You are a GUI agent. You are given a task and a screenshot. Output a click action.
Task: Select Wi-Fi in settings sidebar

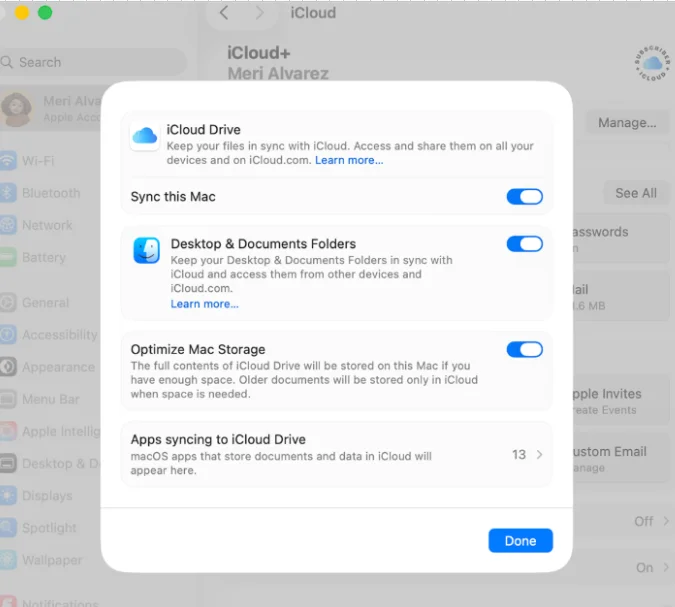click(x=38, y=161)
